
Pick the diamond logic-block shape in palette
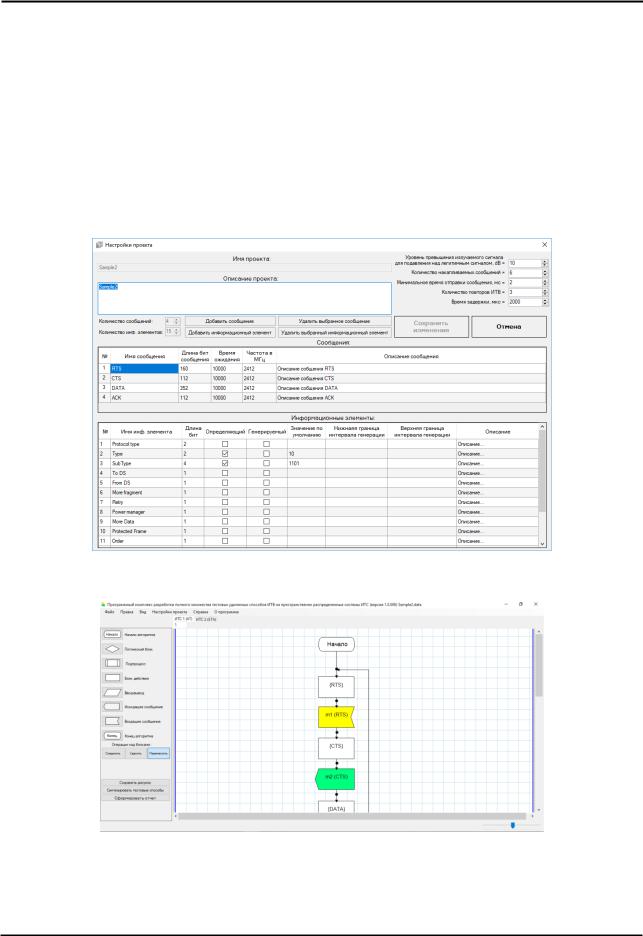click(112, 649)
